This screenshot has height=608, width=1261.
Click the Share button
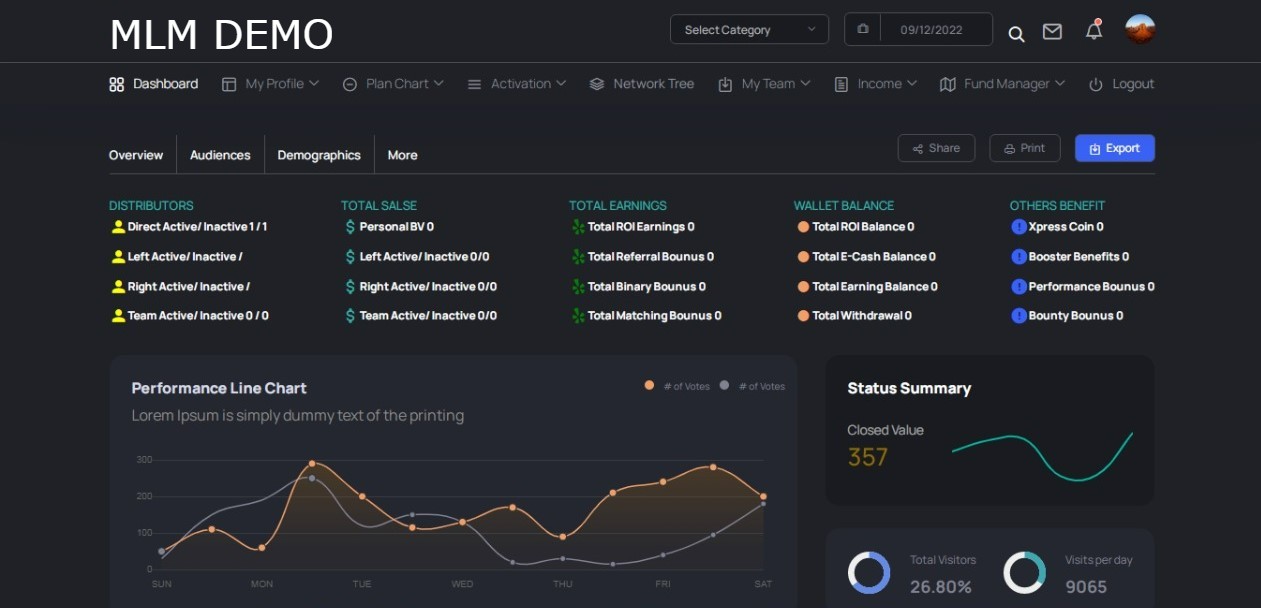click(936, 148)
